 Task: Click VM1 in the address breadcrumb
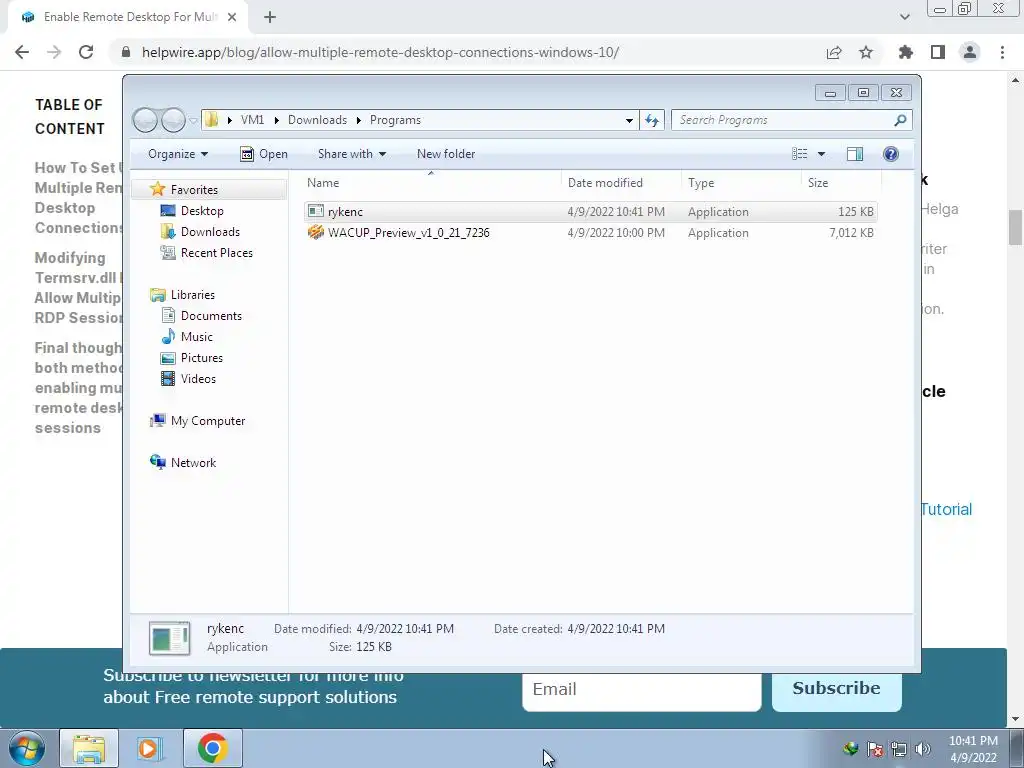click(252, 120)
